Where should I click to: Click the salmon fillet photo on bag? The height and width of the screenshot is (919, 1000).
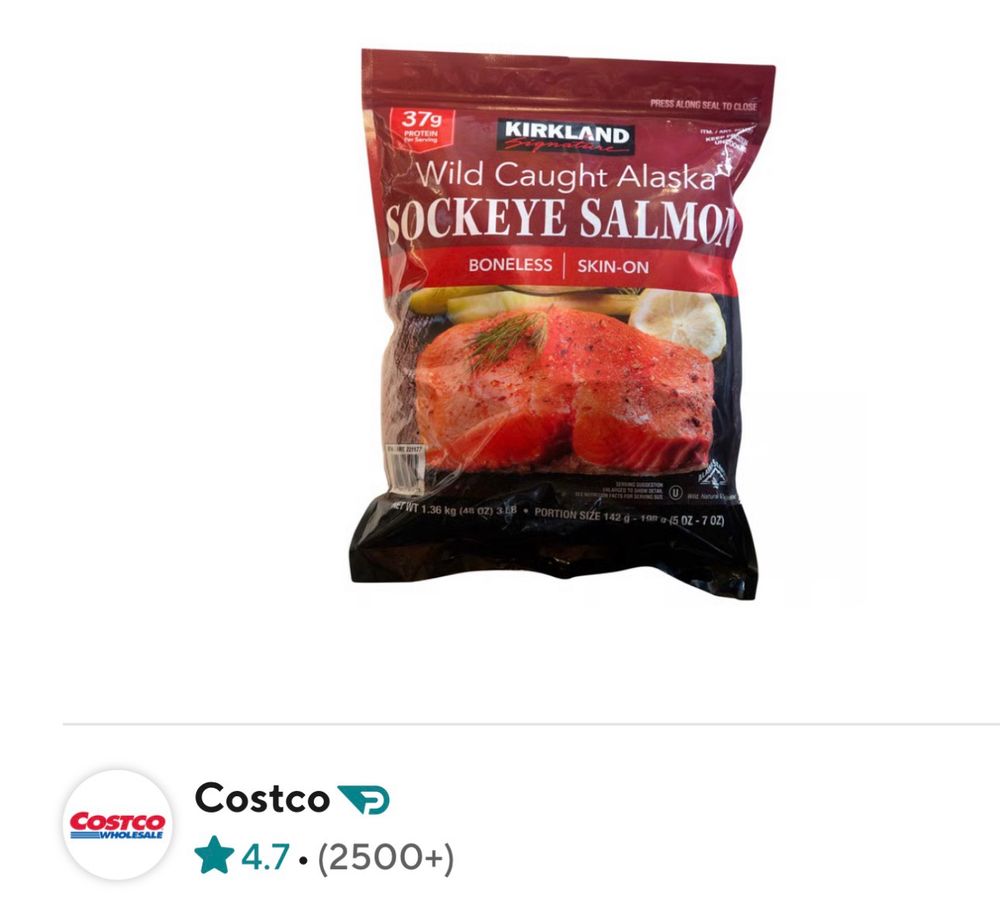(566, 388)
